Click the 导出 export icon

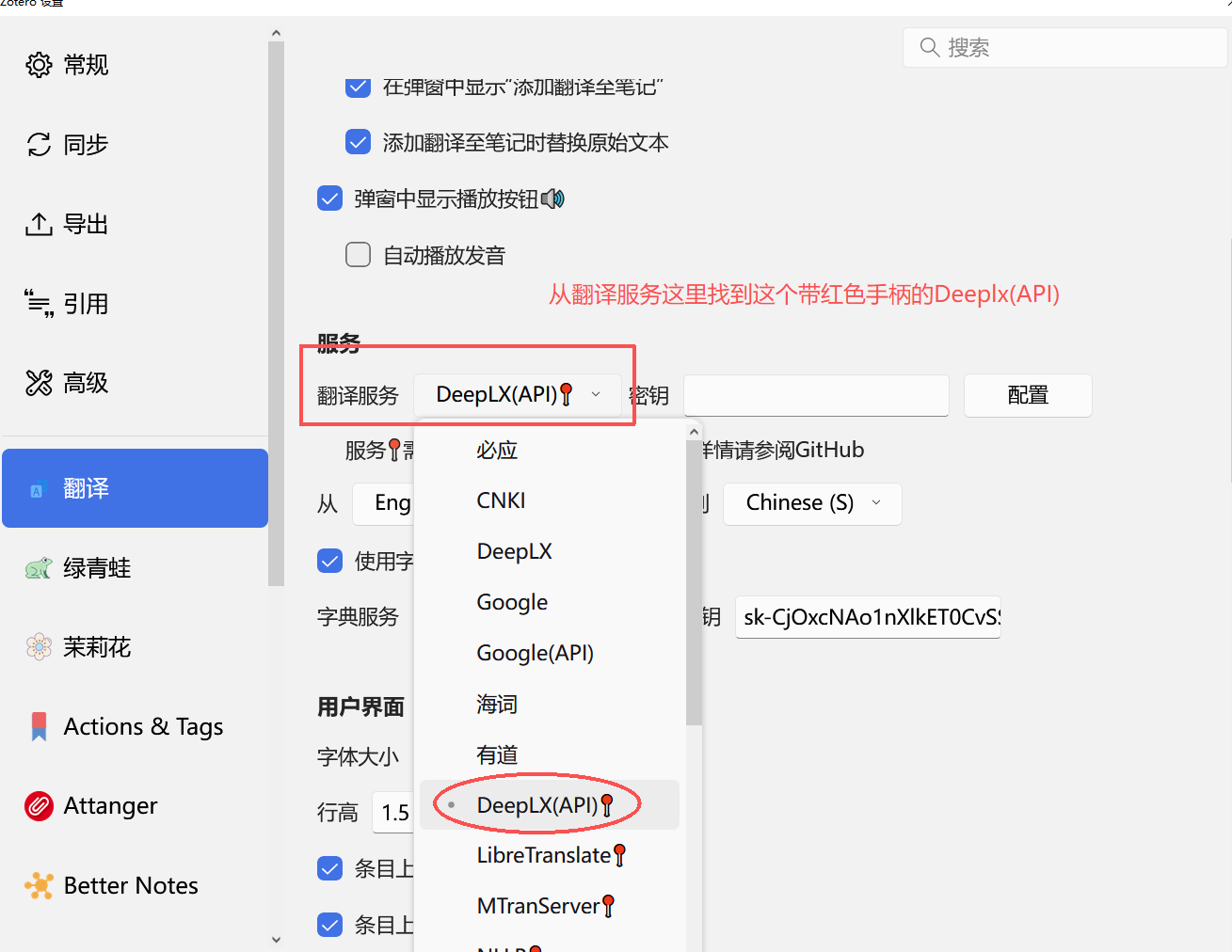click(39, 224)
